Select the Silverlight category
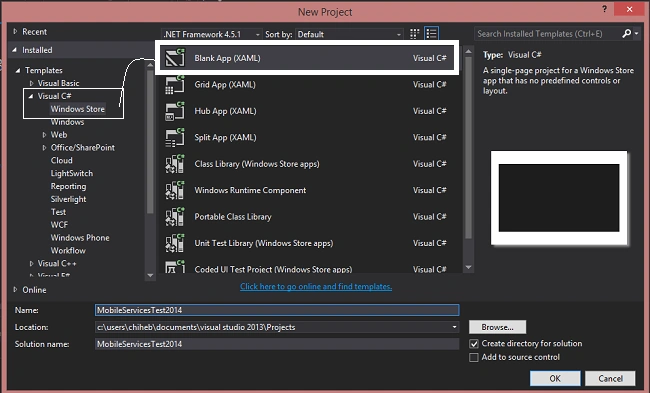The height and width of the screenshot is (393, 650). (x=68, y=199)
